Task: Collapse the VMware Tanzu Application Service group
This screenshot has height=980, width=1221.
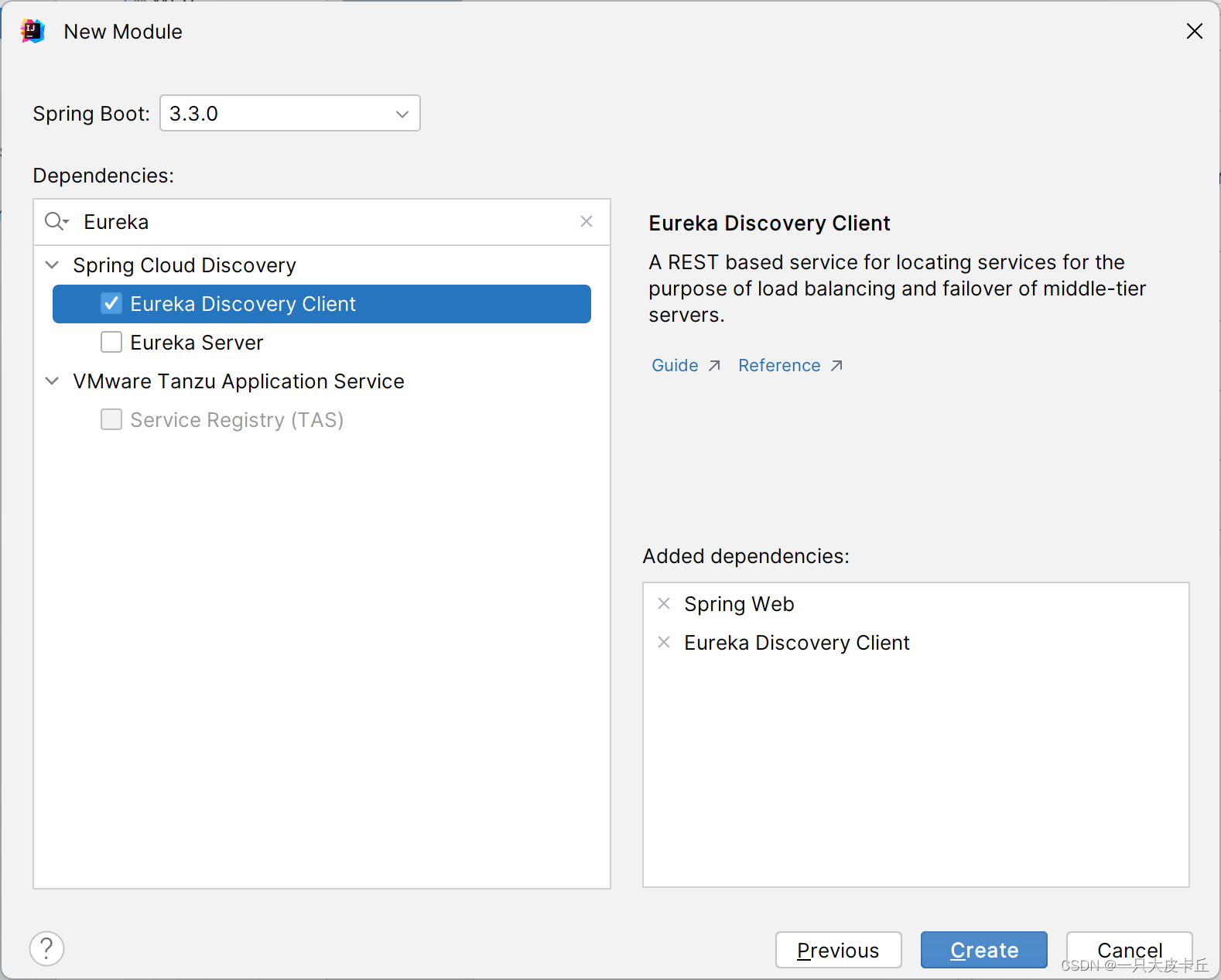Action: point(52,381)
